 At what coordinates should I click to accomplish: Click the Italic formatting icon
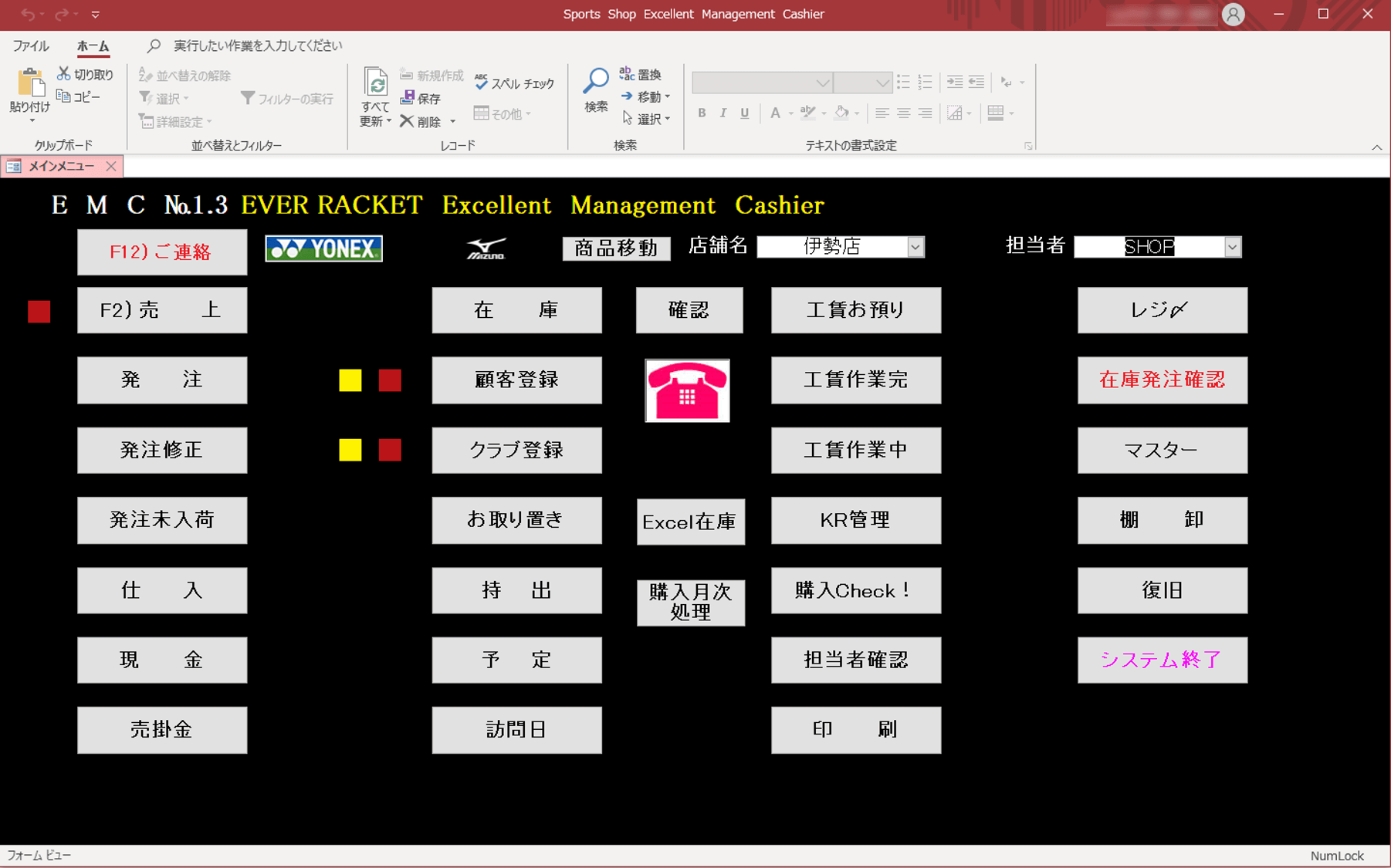(723, 113)
